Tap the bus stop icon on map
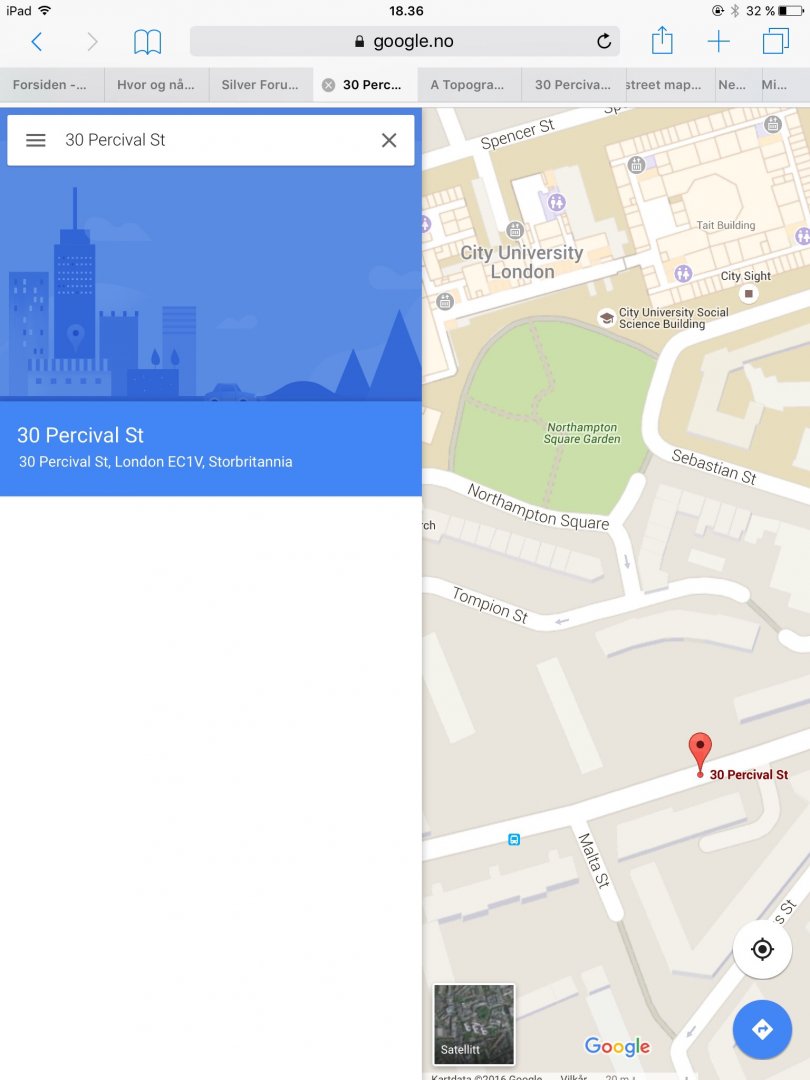Viewport: 810px width, 1080px height. [514, 839]
